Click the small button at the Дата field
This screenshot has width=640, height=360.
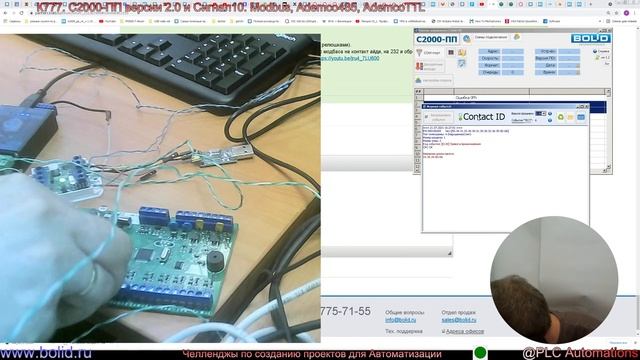[578, 65]
